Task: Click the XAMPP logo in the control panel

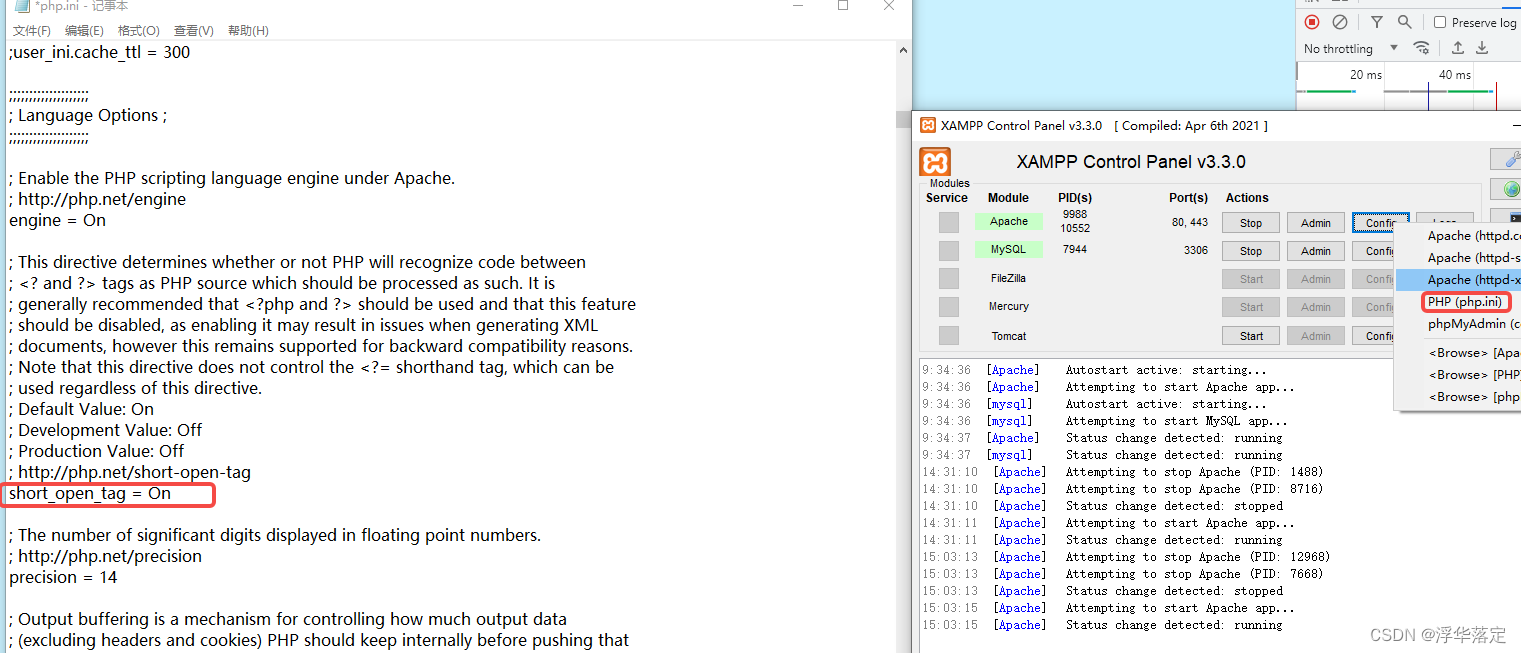Action: tap(935, 162)
